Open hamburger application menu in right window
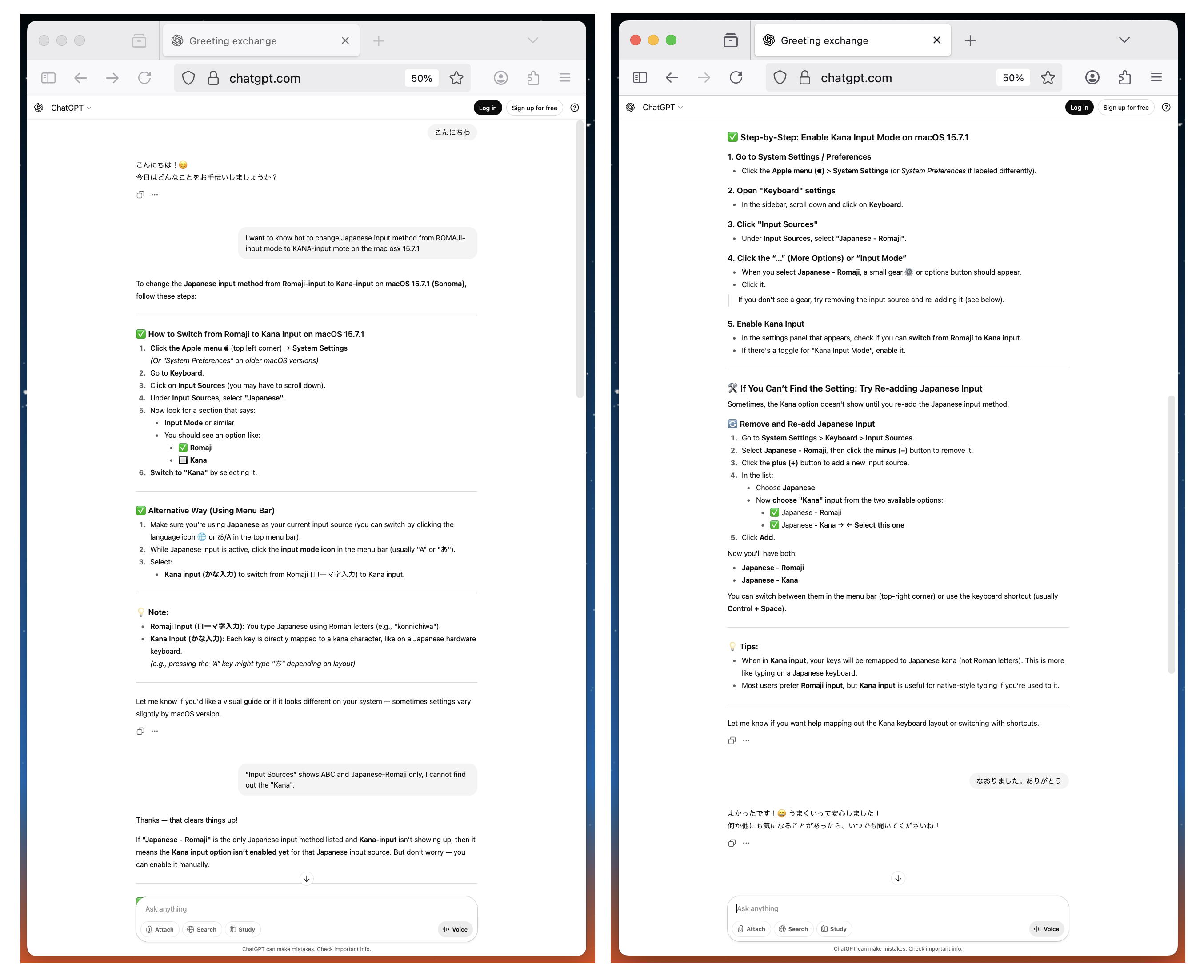 (x=1156, y=77)
